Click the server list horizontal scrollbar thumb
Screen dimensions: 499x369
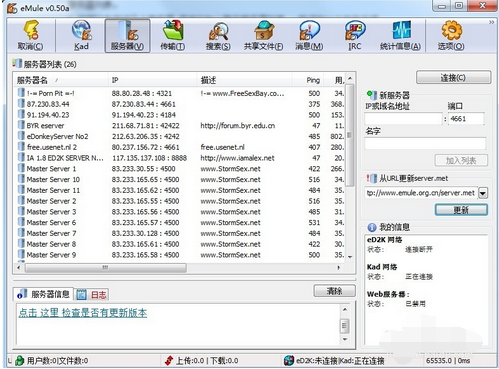(x=105, y=267)
